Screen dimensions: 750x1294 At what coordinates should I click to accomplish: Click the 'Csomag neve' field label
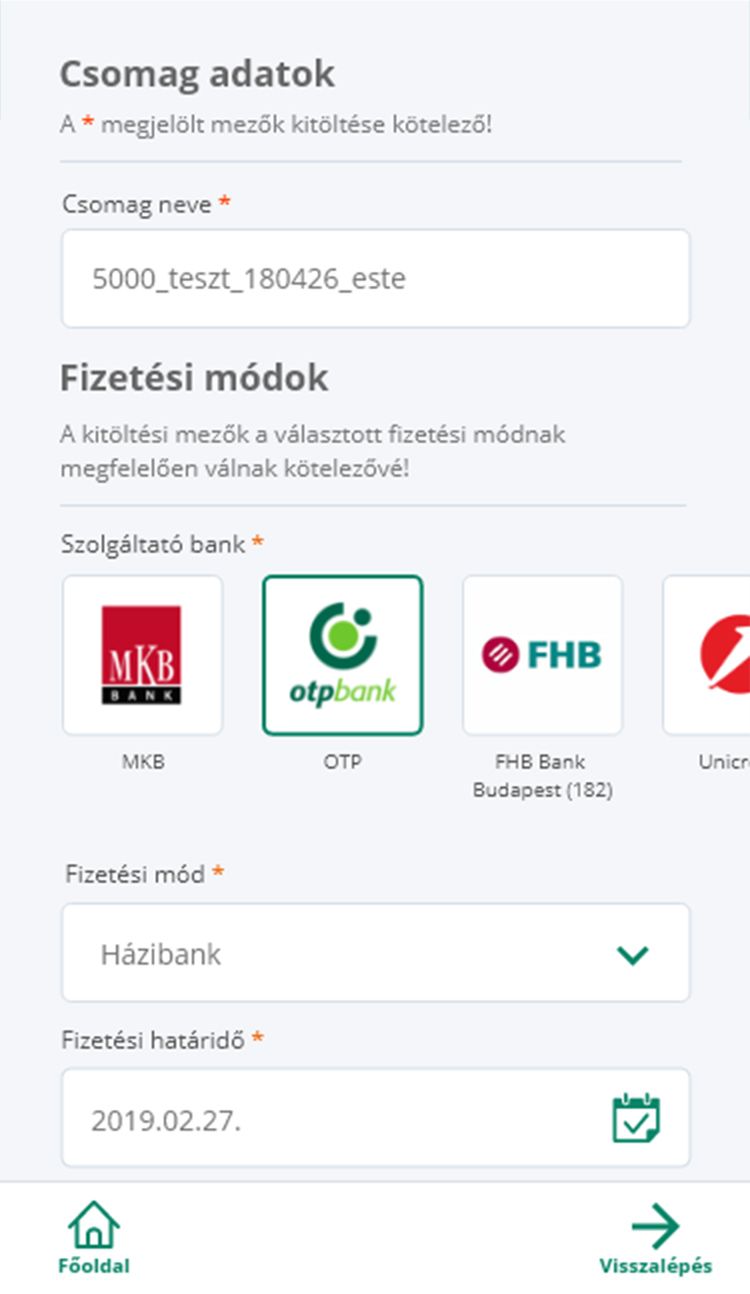point(137,204)
